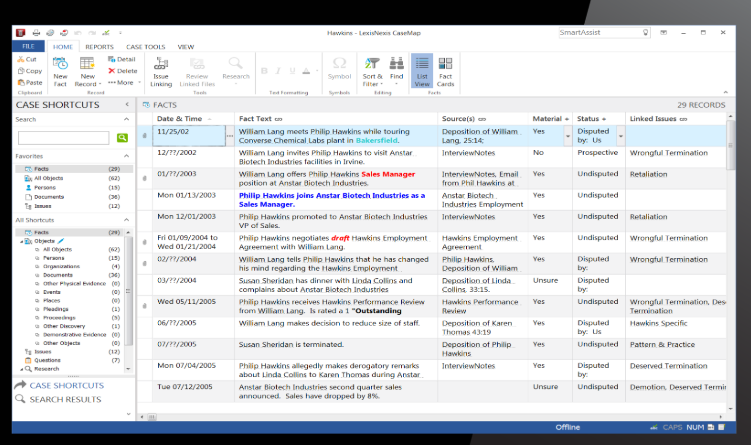Select the 'Mon 01/13/2003' date cell
The width and height of the screenshot is (751, 445).
click(193, 200)
